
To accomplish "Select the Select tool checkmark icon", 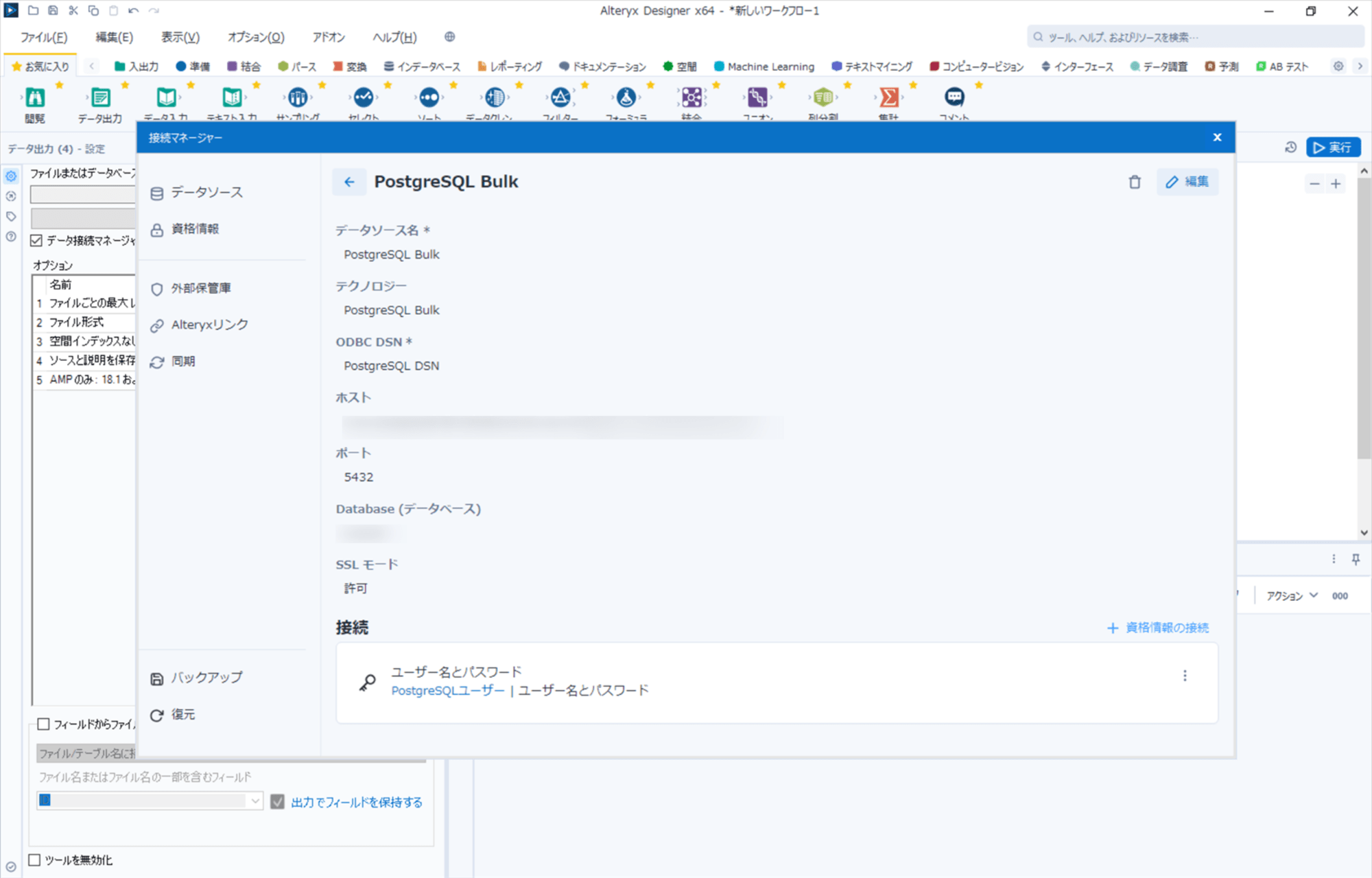I will (x=364, y=97).
